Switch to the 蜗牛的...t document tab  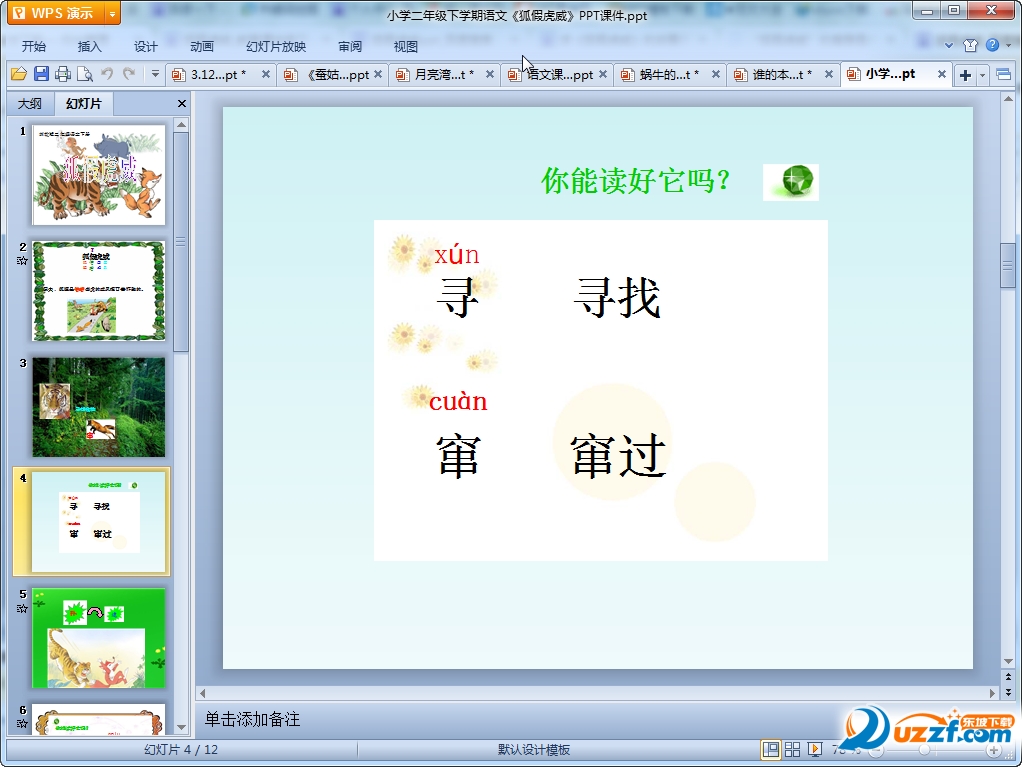pos(669,75)
